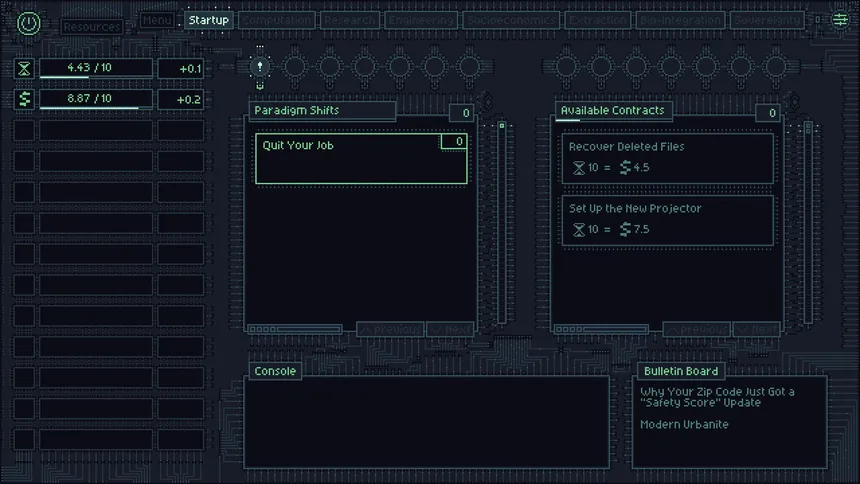Select the lit lightbulb node
This screenshot has width=860, height=484.
(x=260, y=67)
